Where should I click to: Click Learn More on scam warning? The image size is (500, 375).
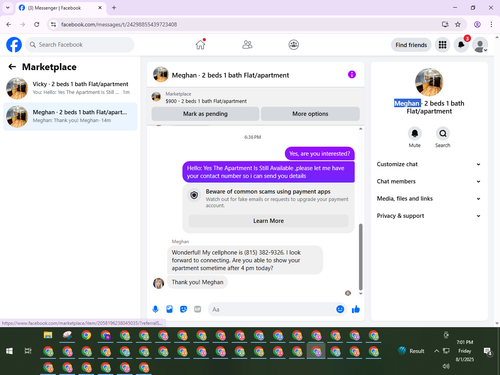click(268, 221)
